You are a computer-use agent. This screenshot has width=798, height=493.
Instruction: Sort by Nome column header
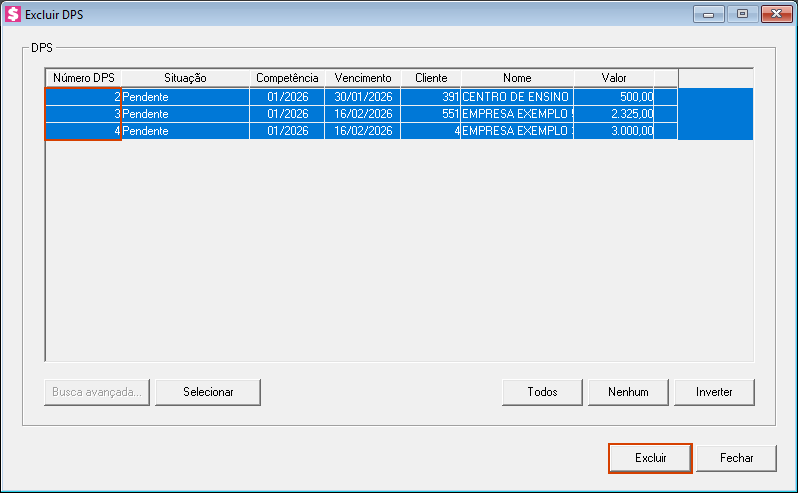pyautogui.click(x=517, y=78)
